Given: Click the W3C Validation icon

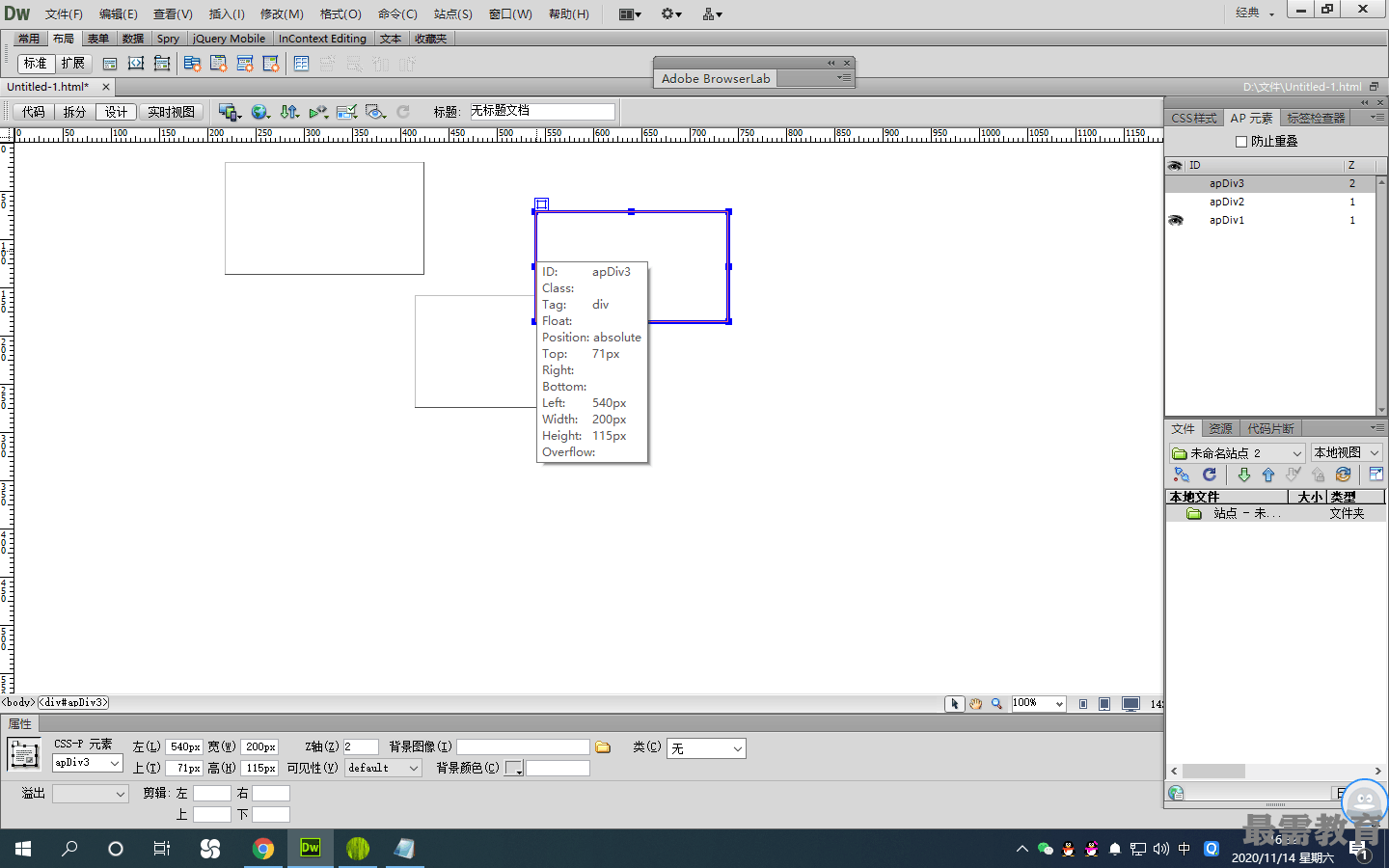Looking at the screenshot, I should (x=318, y=112).
